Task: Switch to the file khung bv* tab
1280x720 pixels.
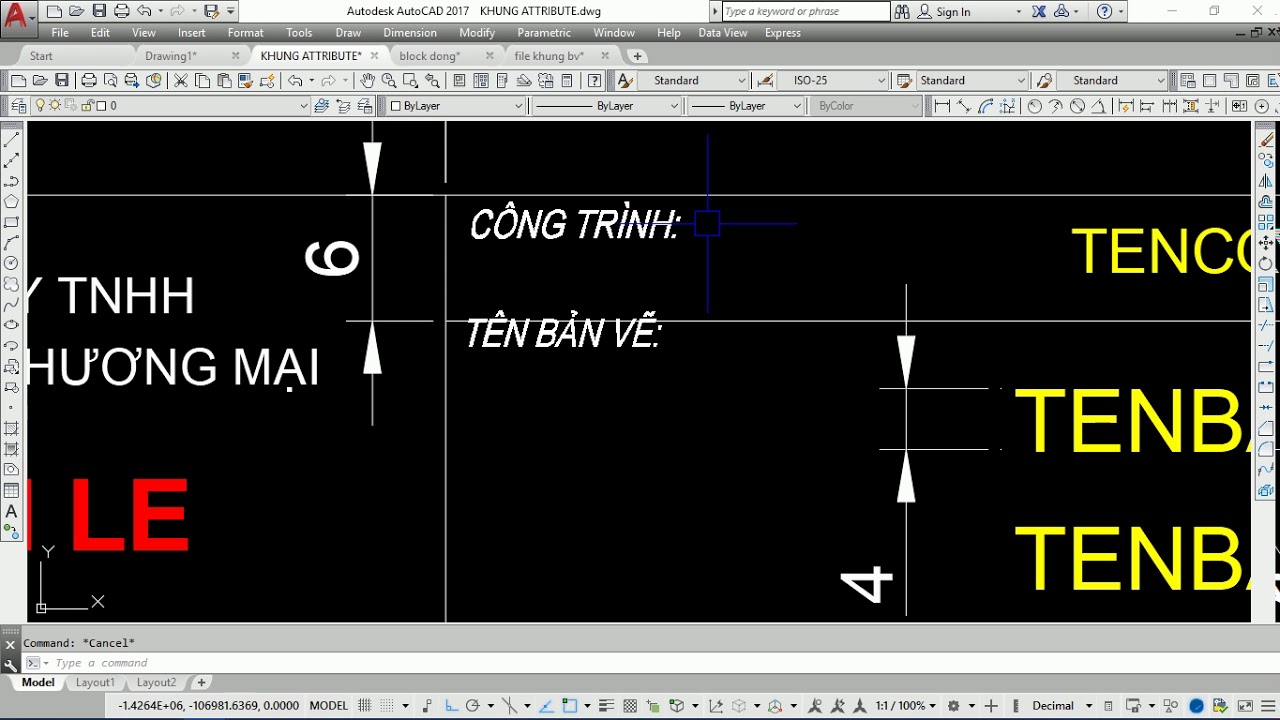Action: [549, 56]
